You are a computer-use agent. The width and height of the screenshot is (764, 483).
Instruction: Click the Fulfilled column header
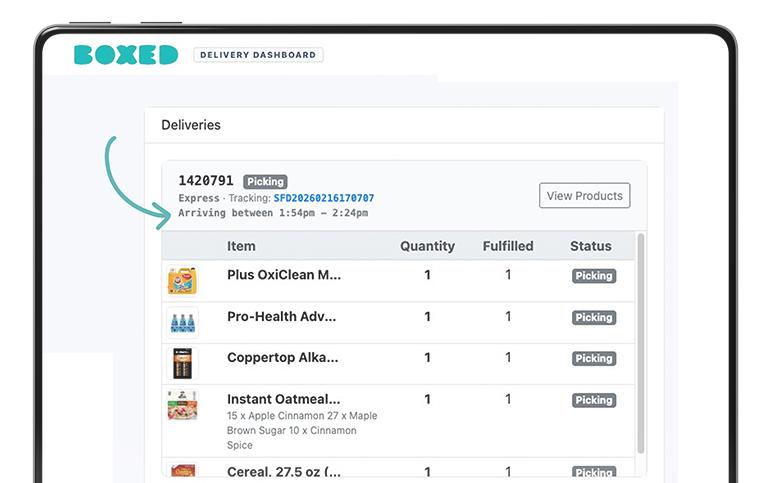508,246
